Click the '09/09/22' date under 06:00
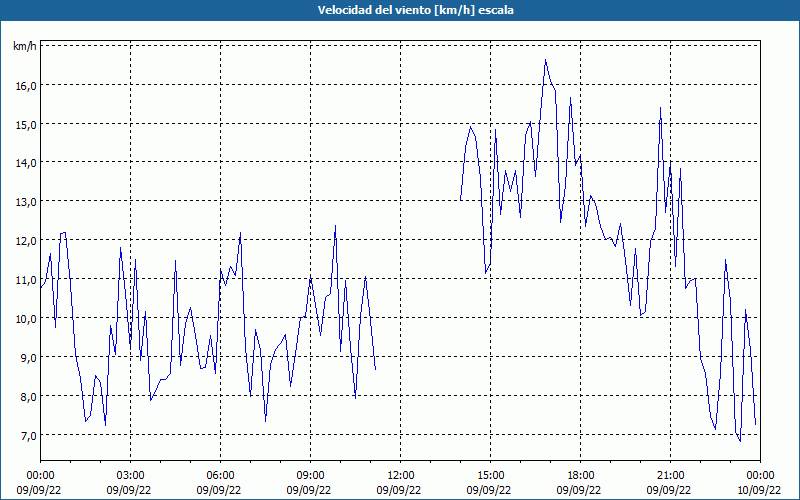 [x=219, y=490]
